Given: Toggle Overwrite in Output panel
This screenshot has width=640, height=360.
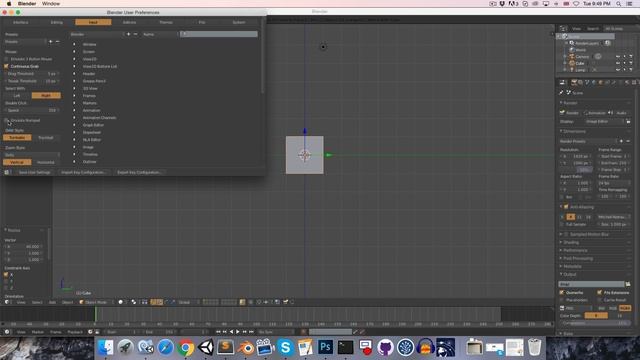Looking at the screenshot, I should pos(562,293).
